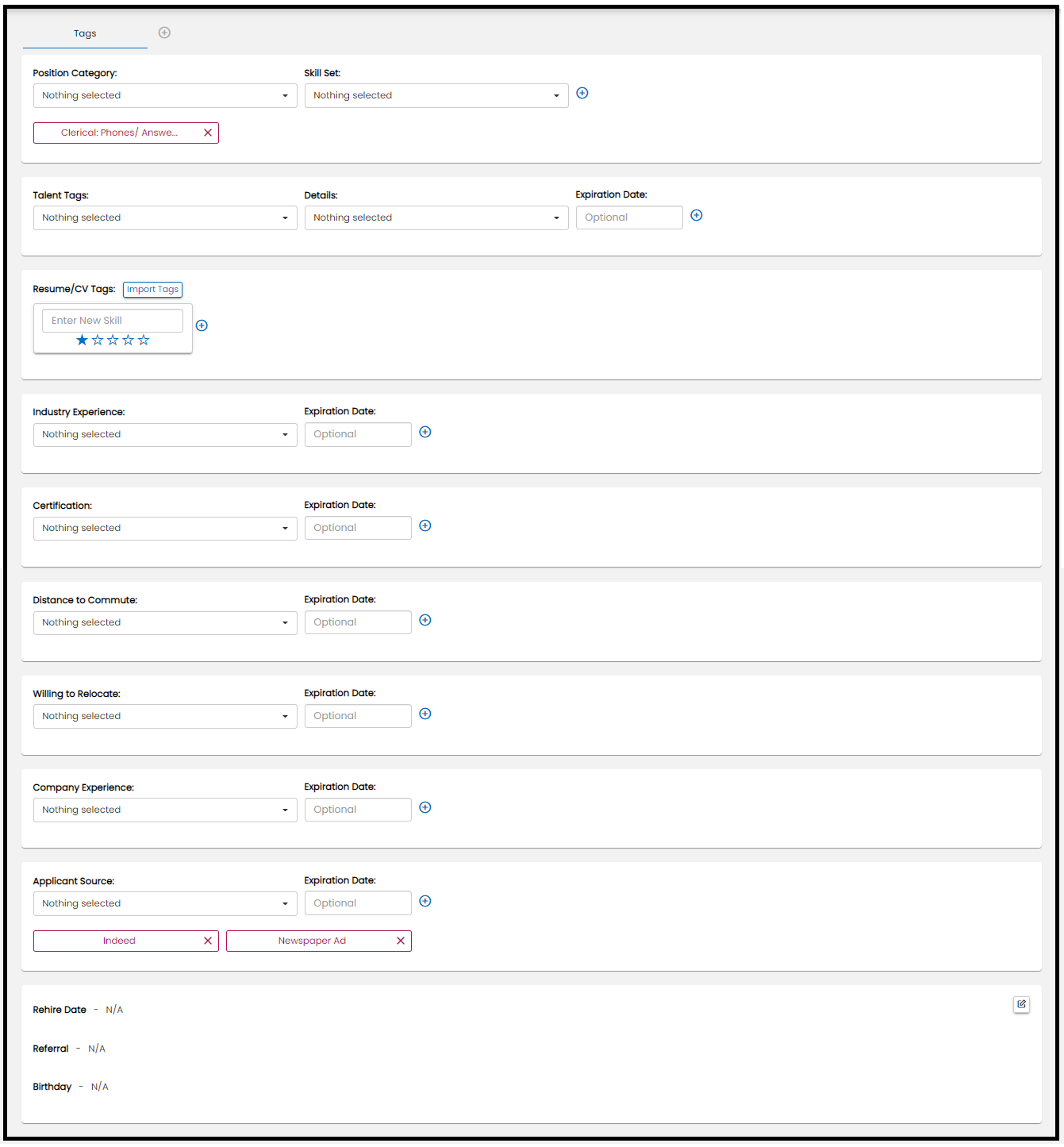Click edit icon beside Rehire Date section
This screenshot has width=1064, height=1147.
1021,1005
